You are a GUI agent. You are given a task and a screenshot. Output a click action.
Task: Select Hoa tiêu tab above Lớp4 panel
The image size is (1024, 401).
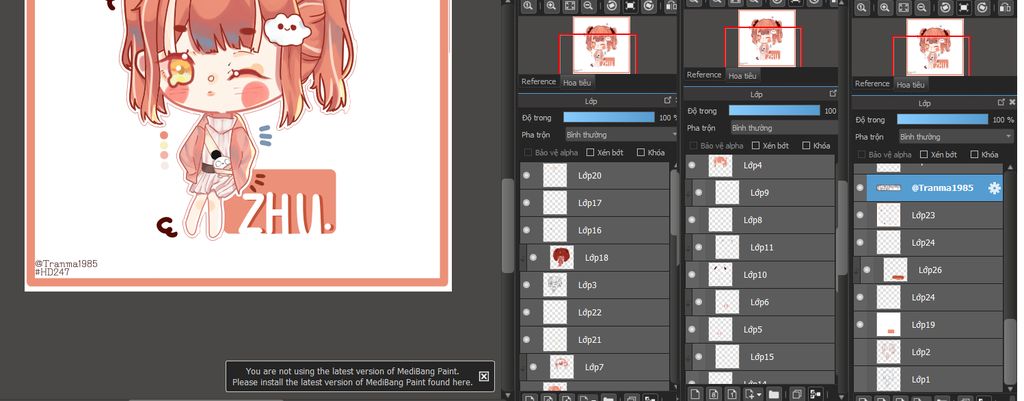[x=743, y=76]
